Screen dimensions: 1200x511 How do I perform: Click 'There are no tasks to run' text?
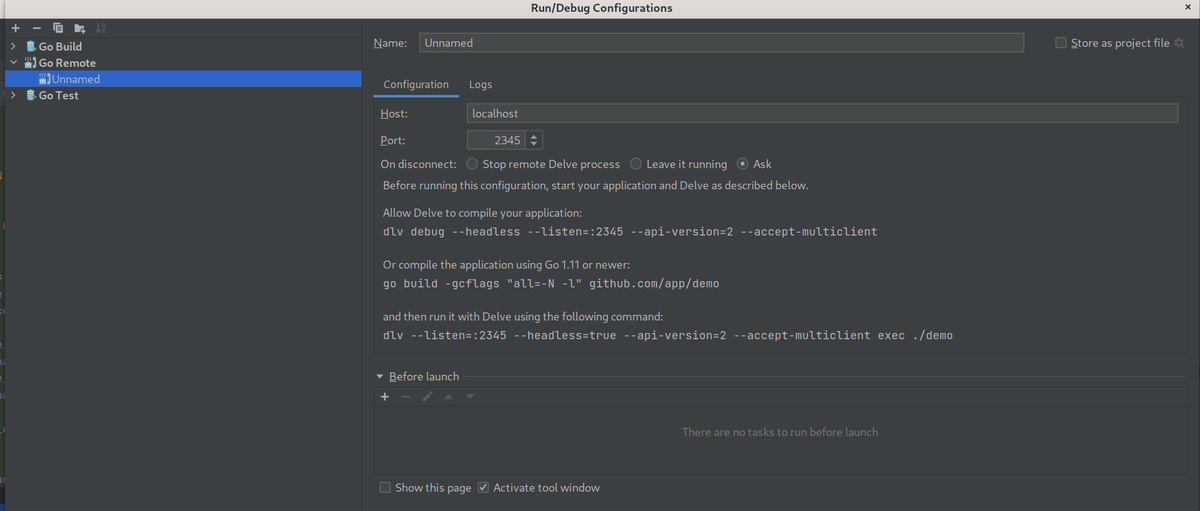click(x=780, y=432)
